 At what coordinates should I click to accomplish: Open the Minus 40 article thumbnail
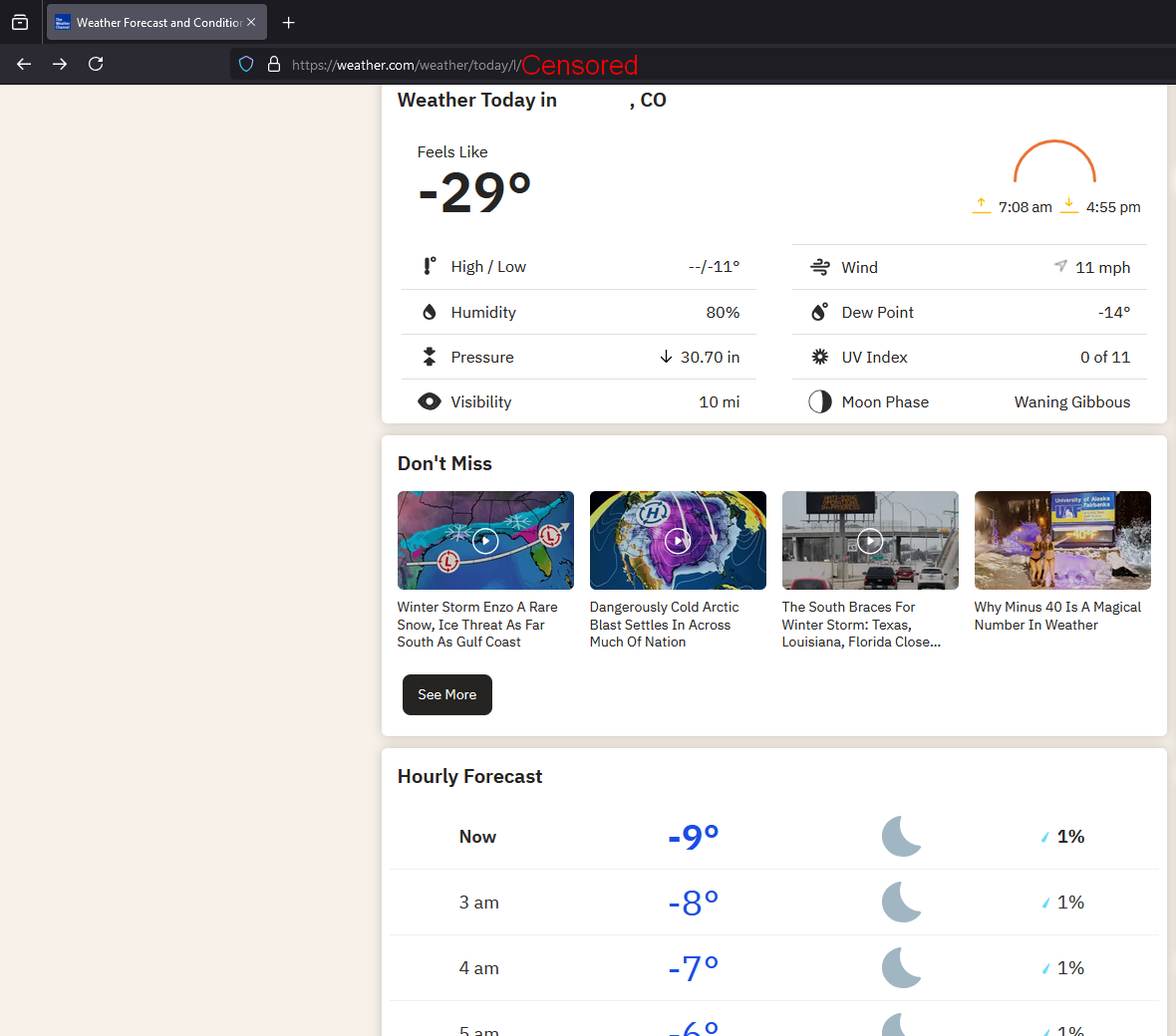pos(1062,540)
